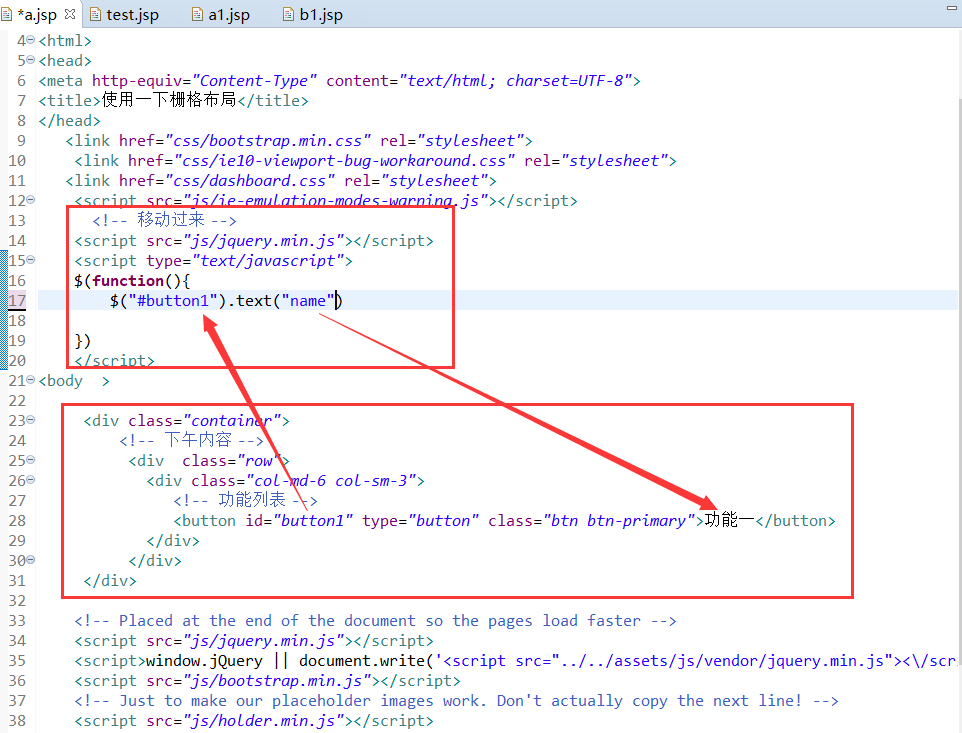Screen dimensions: 962x733
Task: Click the title text 使用一下栅格布局
Action: tap(169, 100)
